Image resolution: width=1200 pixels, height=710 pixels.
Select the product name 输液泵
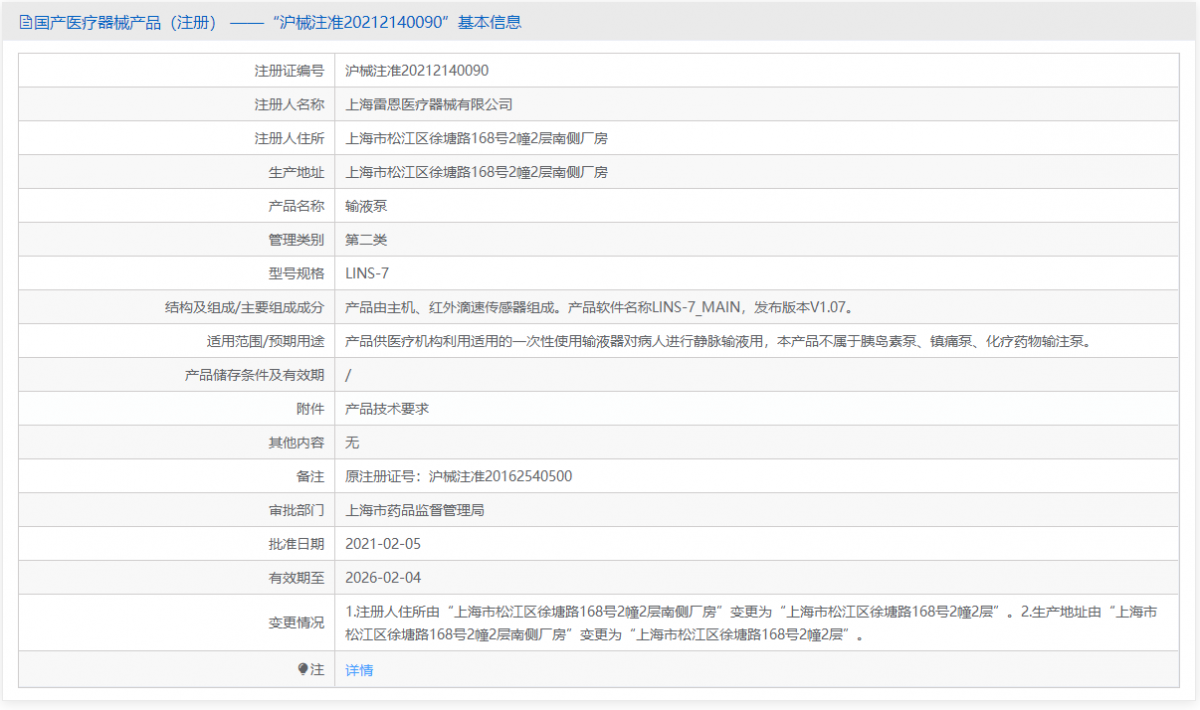[x=366, y=206]
